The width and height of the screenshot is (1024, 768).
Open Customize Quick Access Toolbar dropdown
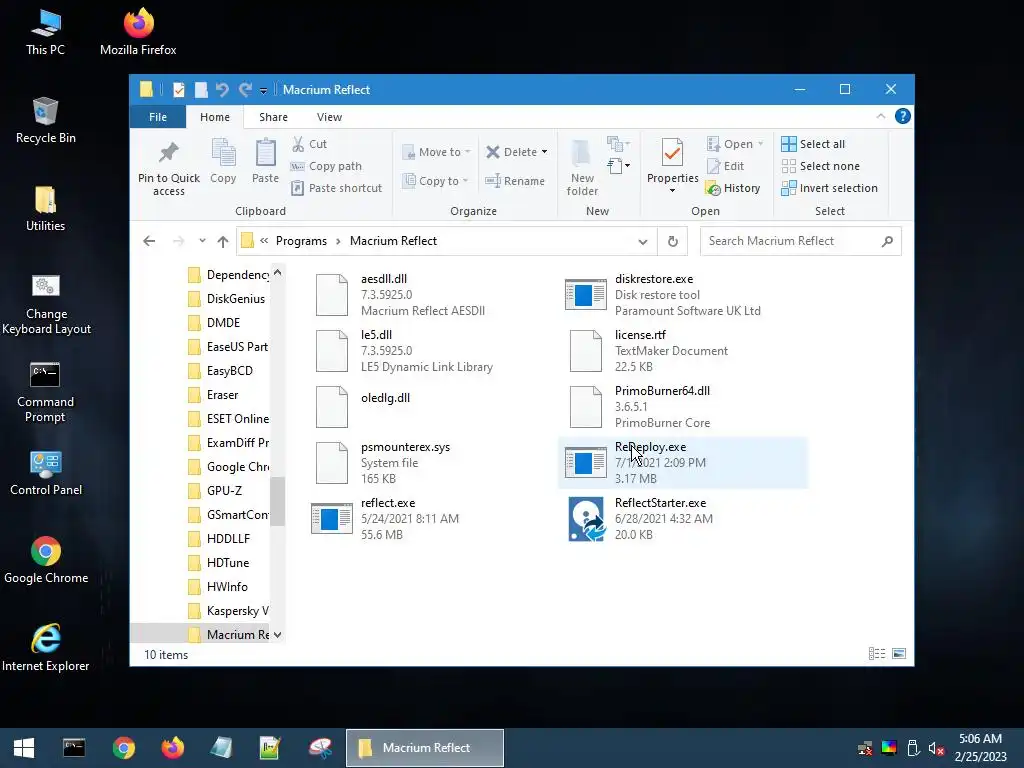pos(263,90)
